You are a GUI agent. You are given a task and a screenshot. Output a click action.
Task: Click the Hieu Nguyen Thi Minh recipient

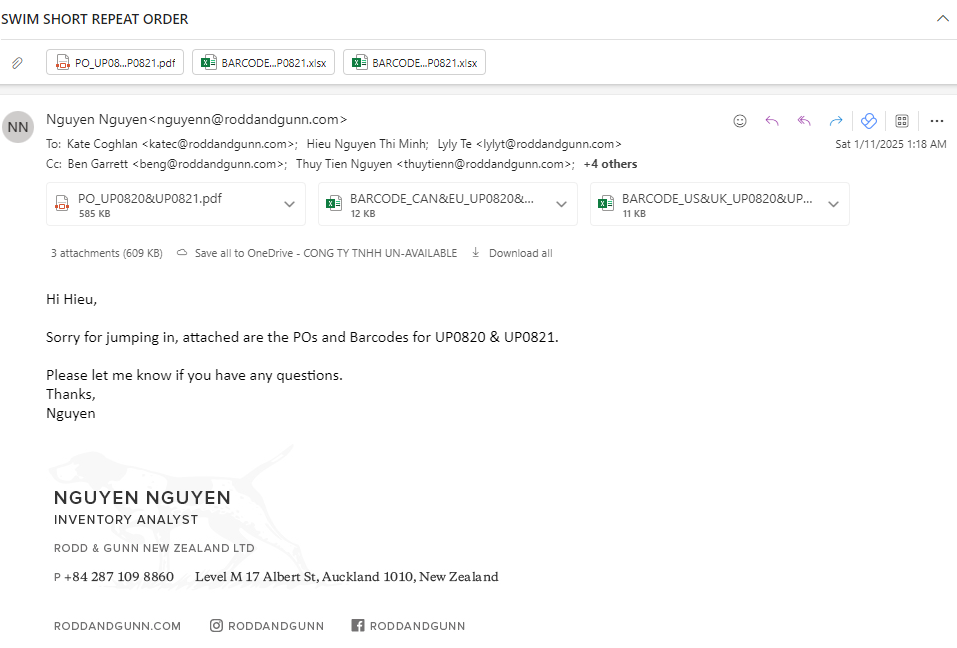pos(366,144)
